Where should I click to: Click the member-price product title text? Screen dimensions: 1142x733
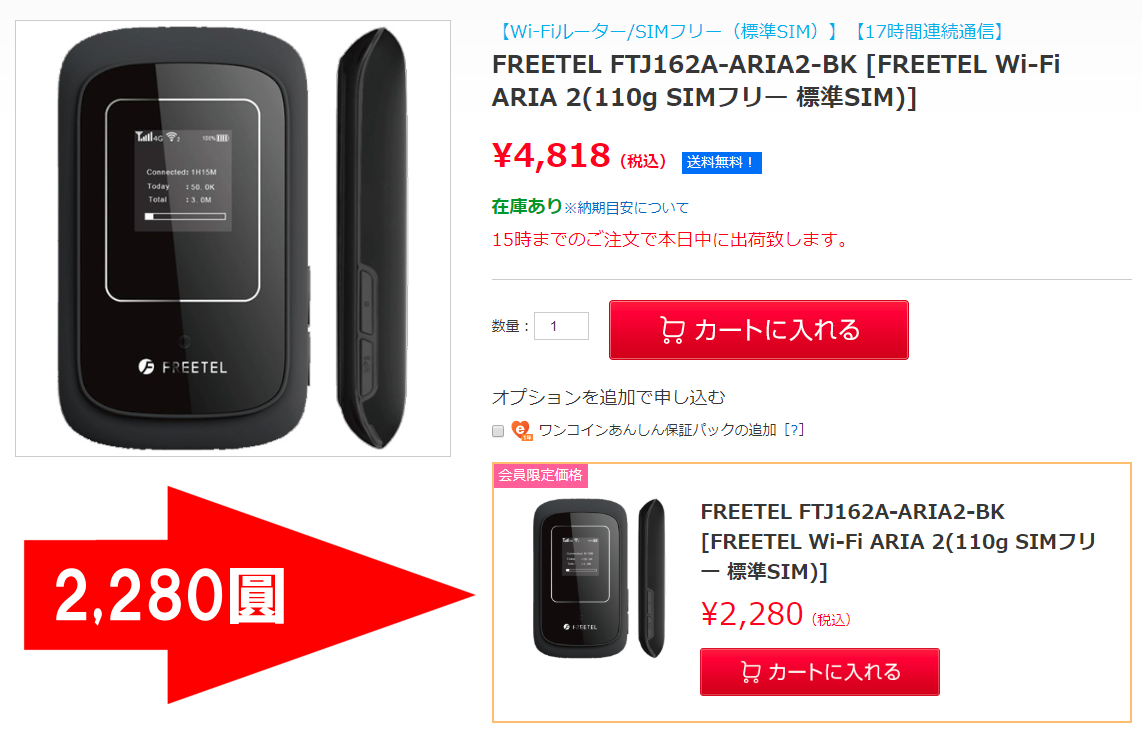(897, 541)
